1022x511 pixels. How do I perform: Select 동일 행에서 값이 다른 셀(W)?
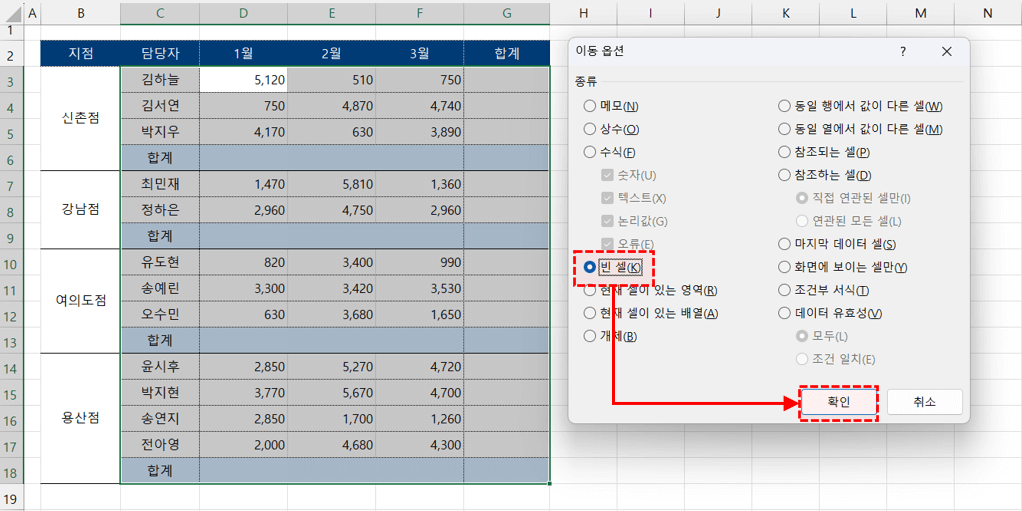(860, 106)
